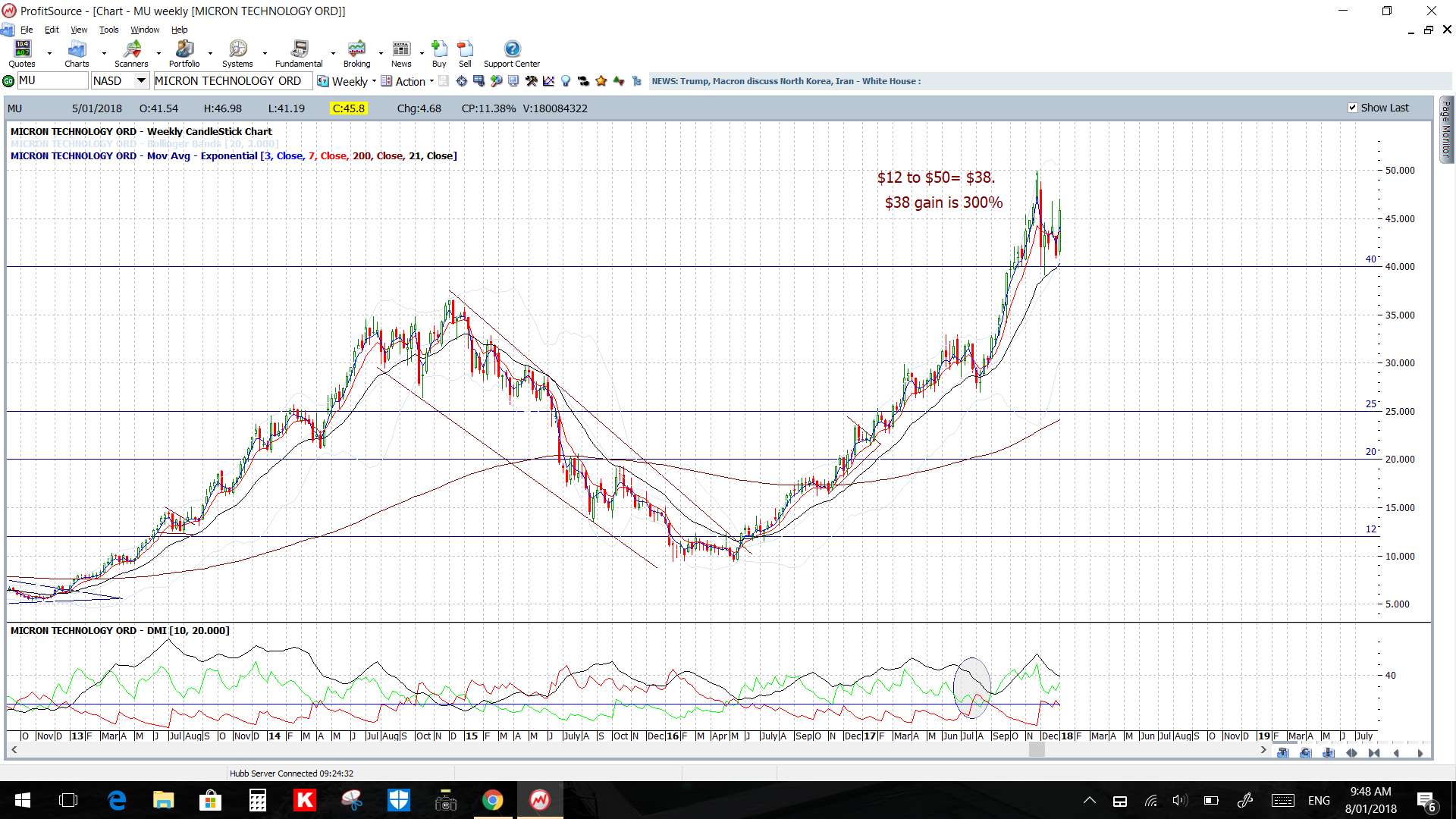The width and height of the screenshot is (1456, 819).
Task: Open the Windows Start menu
Action: click(x=22, y=800)
